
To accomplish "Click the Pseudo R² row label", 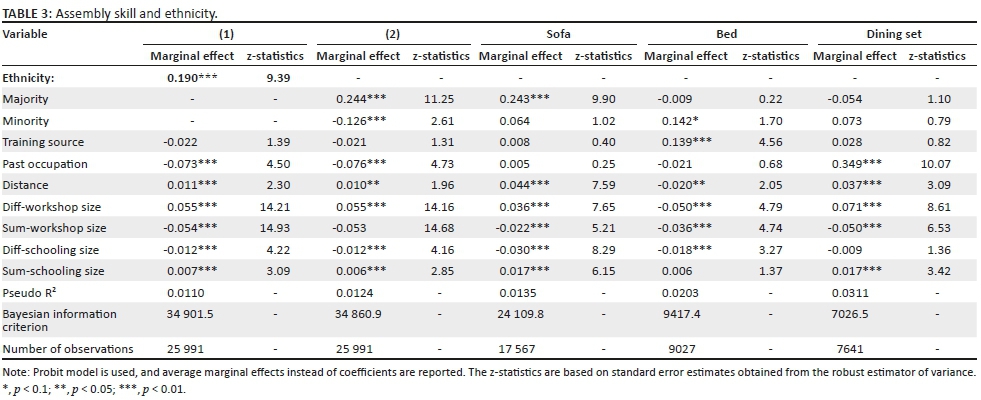I will (31, 292).
